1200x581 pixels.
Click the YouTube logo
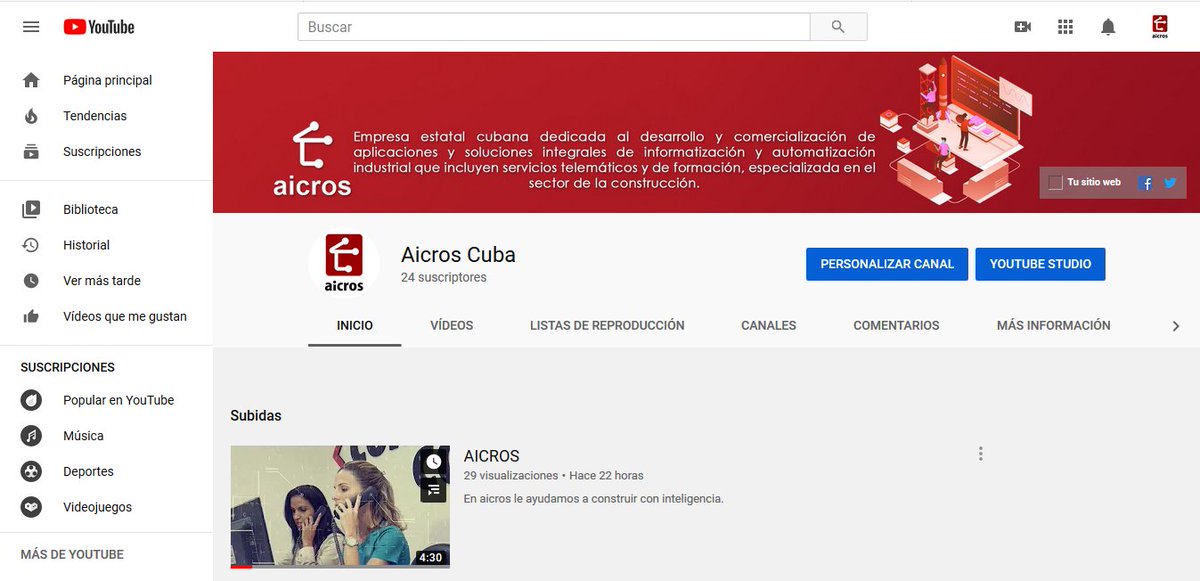tap(98, 27)
